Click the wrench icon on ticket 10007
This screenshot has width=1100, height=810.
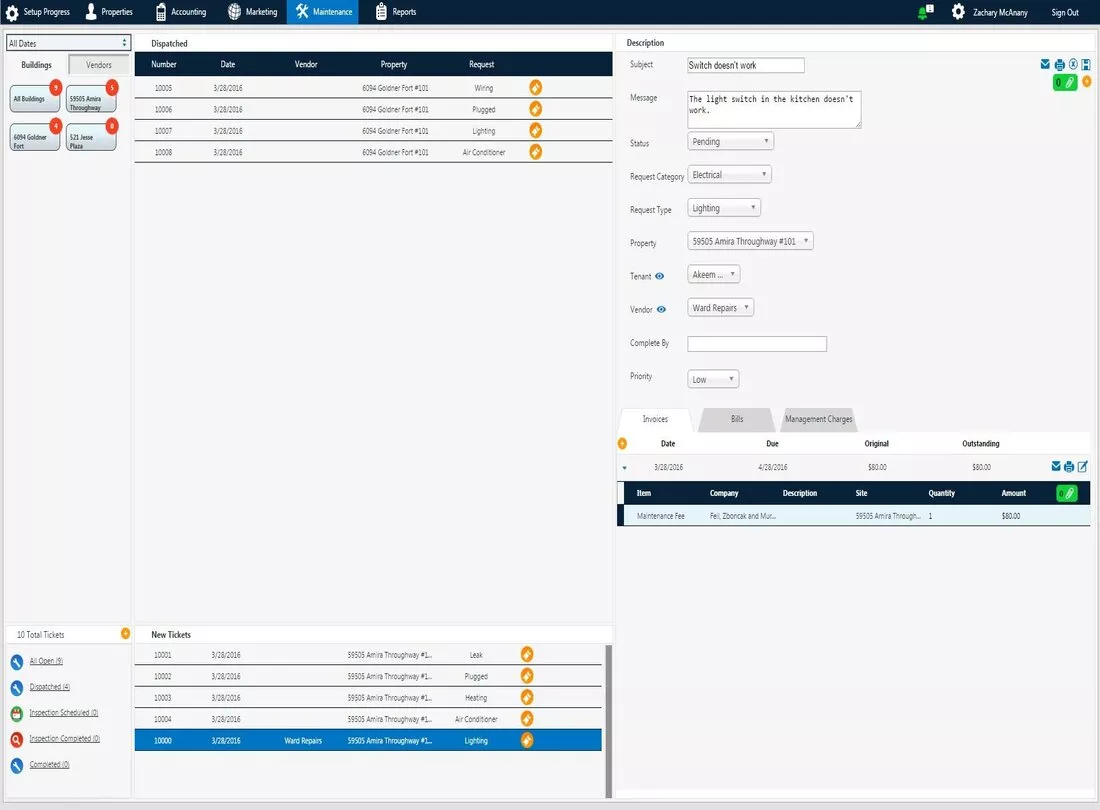point(535,130)
